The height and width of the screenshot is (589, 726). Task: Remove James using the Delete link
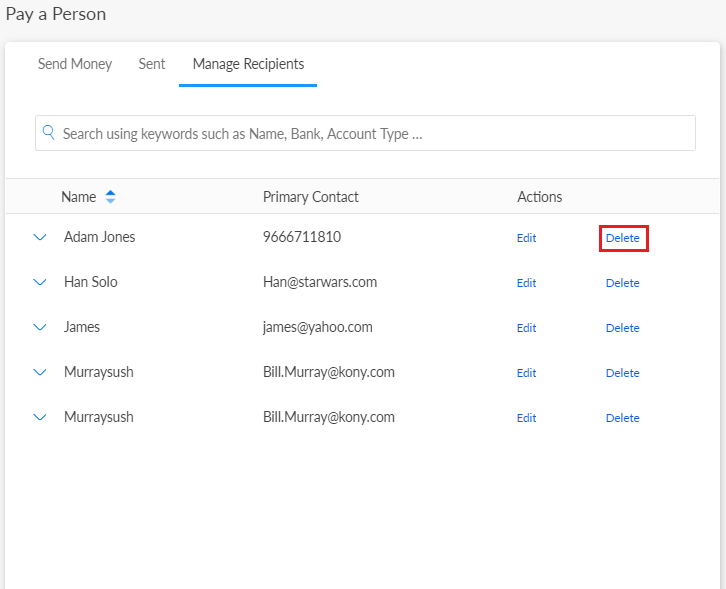tap(622, 328)
